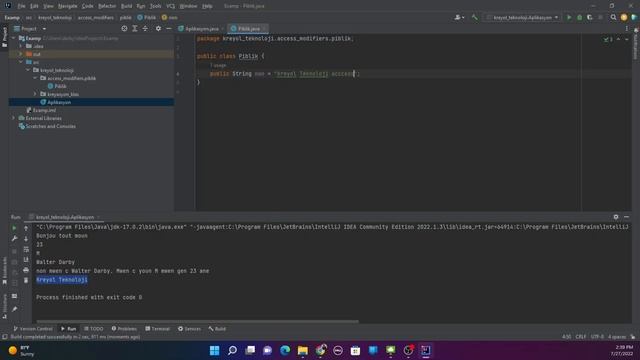Open the run configuration dropdown
640x360 pixels.
pos(523,18)
